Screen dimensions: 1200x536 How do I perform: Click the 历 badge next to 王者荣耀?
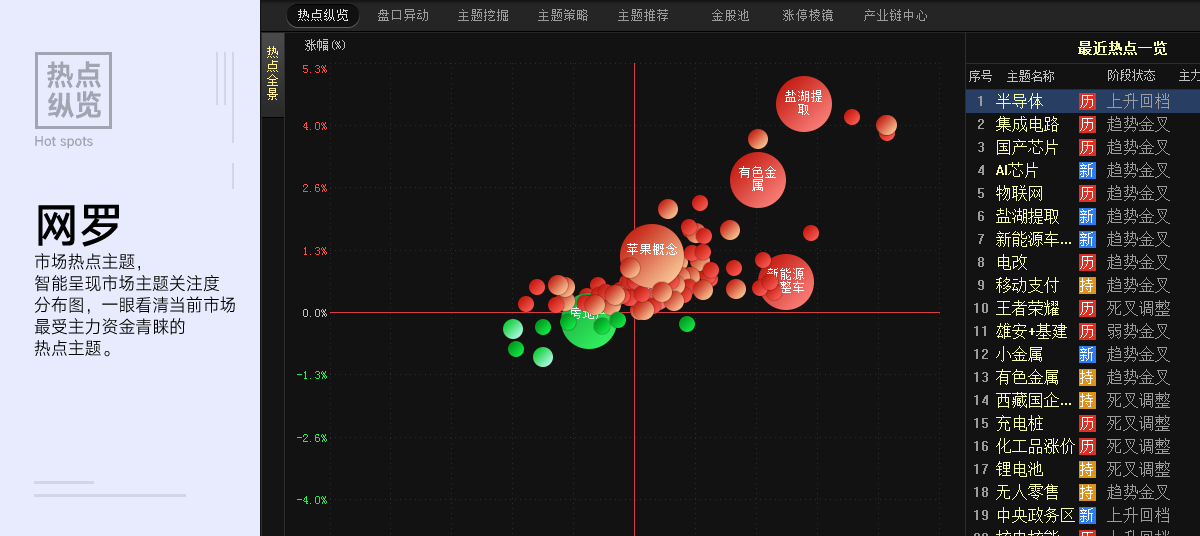click(x=1087, y=308)
